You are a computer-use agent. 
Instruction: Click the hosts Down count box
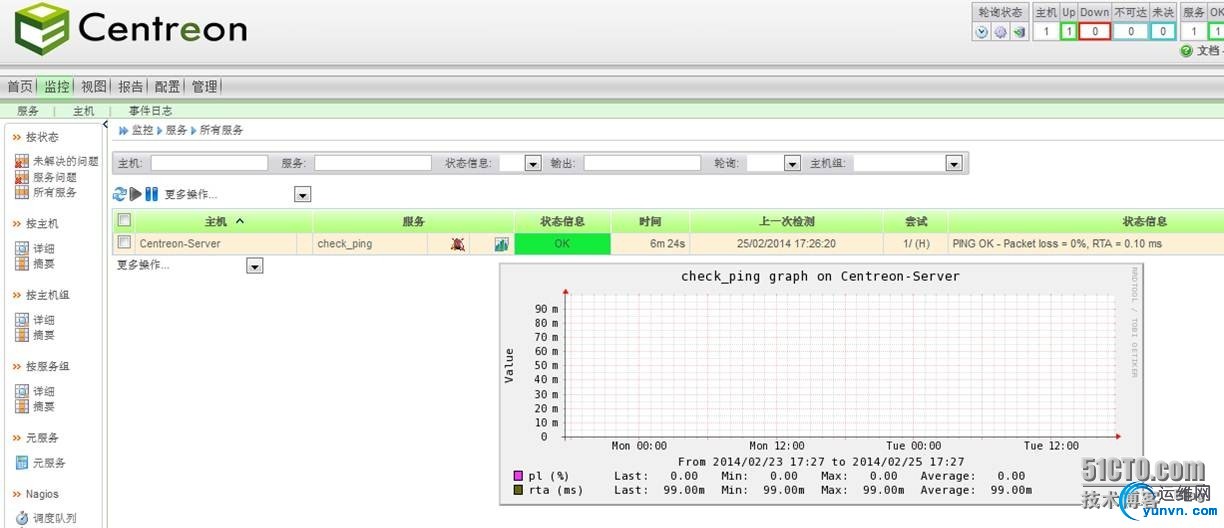[1095, 31]
